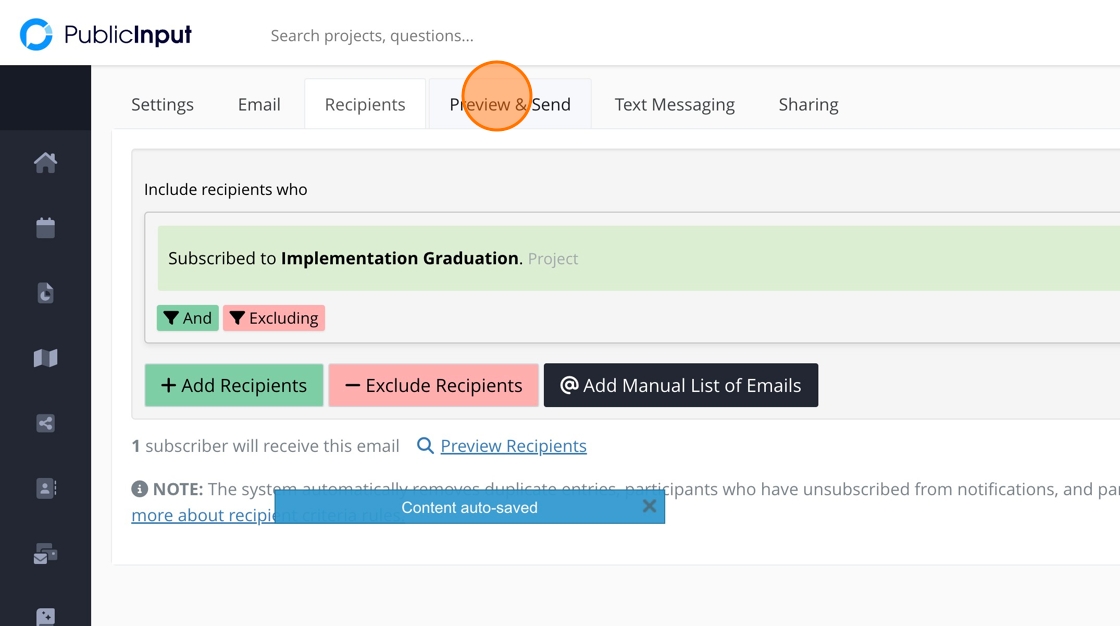Open the contacts book icon in sidebar
1120x626 pixels.
[x=45, y=488]
